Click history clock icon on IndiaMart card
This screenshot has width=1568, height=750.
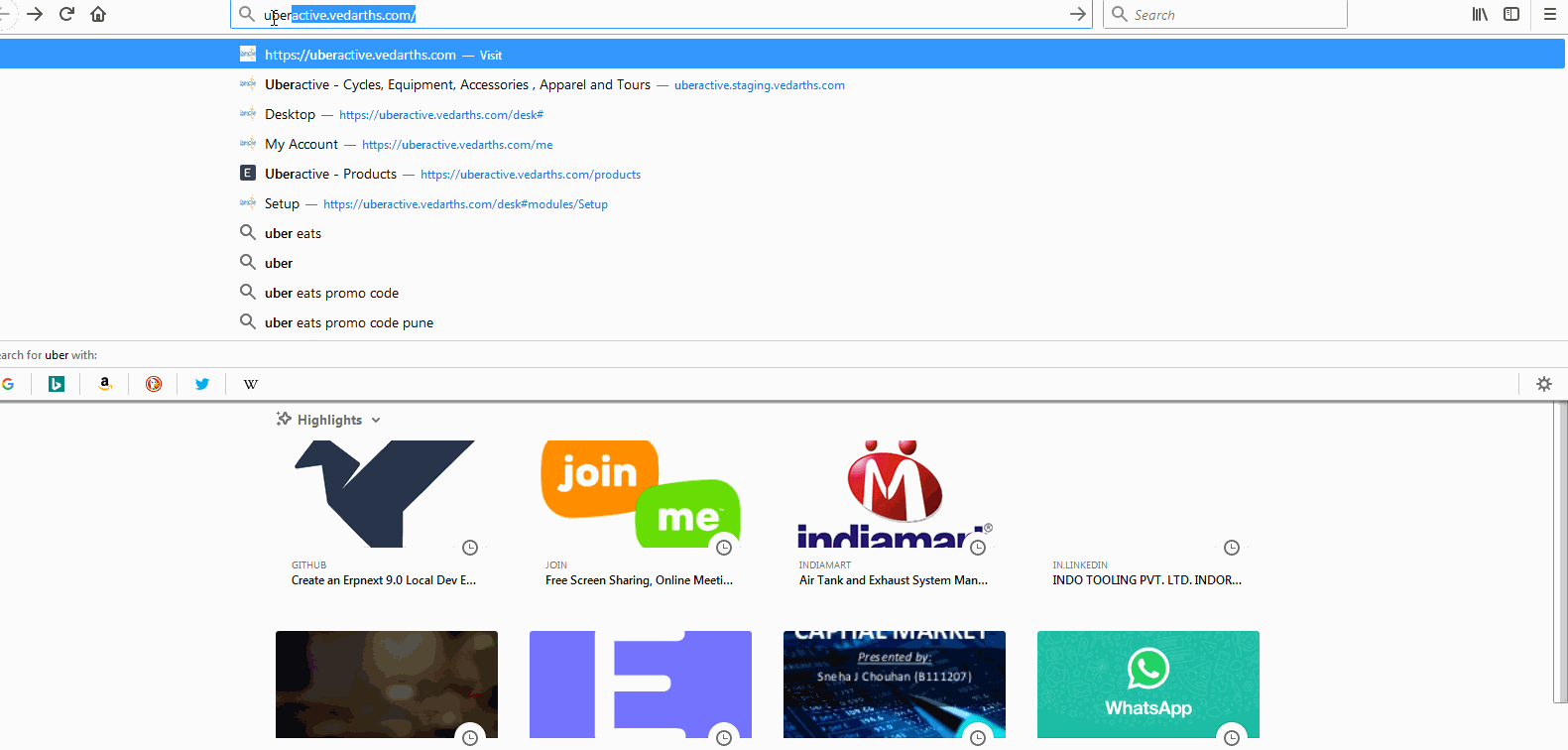click(978, 548)
